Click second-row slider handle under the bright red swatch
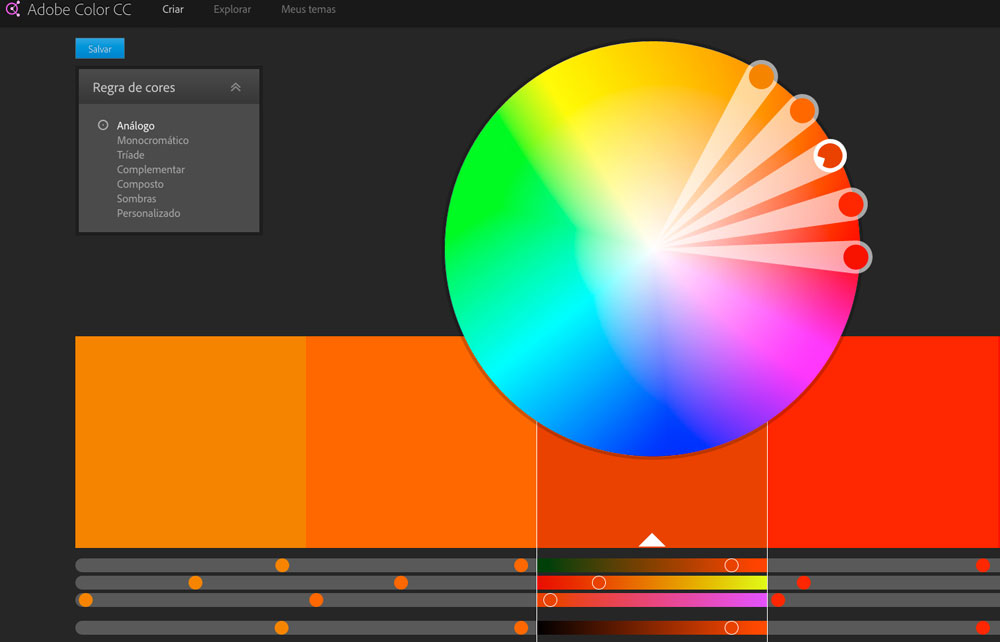Screen dimensions: 1000x642 804,583
